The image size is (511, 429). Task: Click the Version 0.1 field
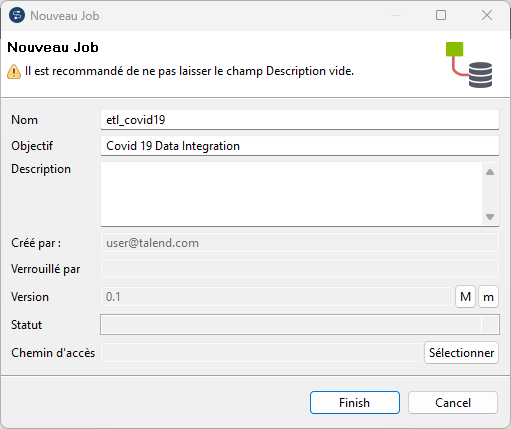[x=276, y=296]
